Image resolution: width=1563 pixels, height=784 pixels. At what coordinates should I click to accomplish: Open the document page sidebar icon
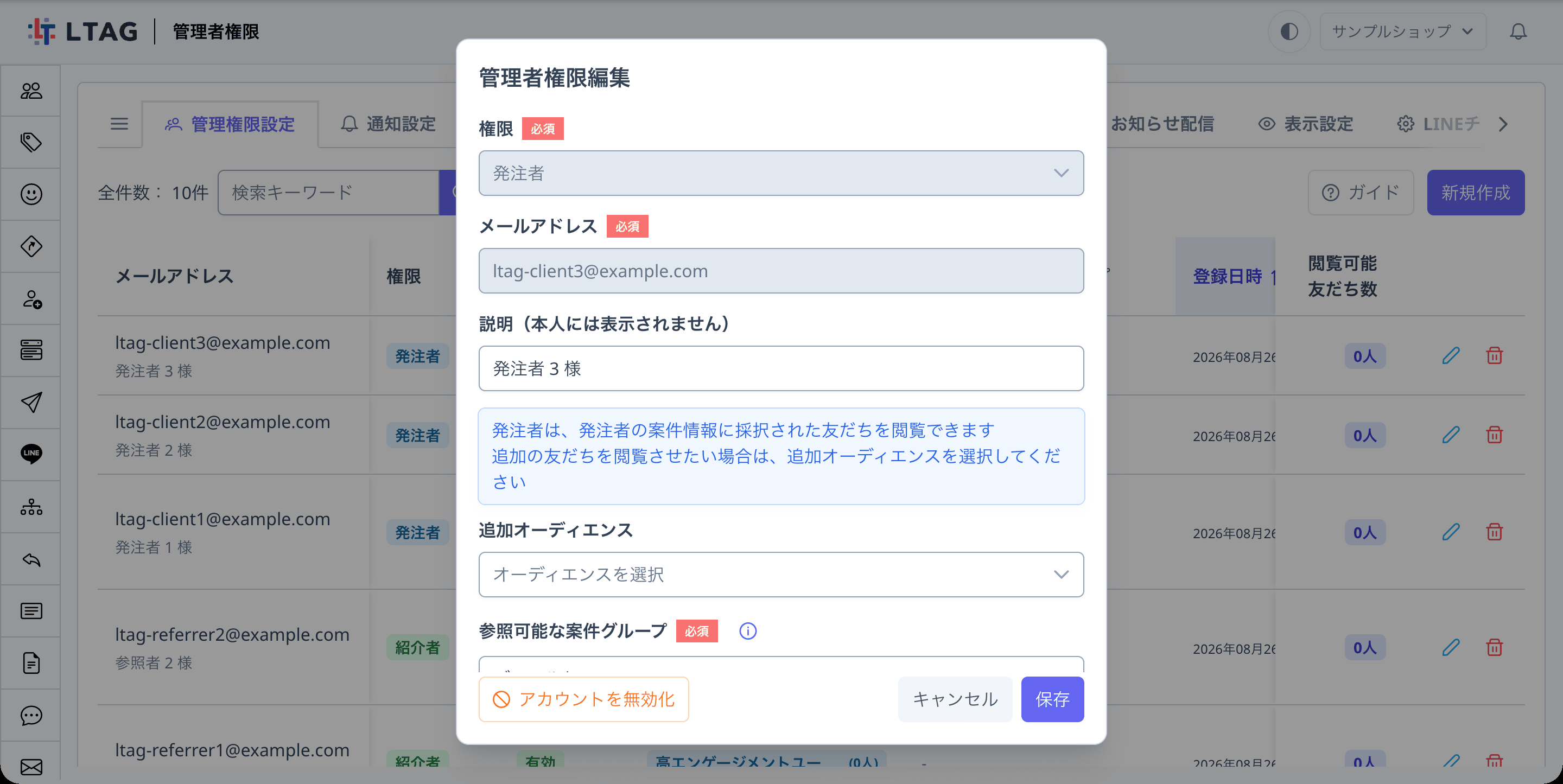pyautogui.click(x=31, y=663)
